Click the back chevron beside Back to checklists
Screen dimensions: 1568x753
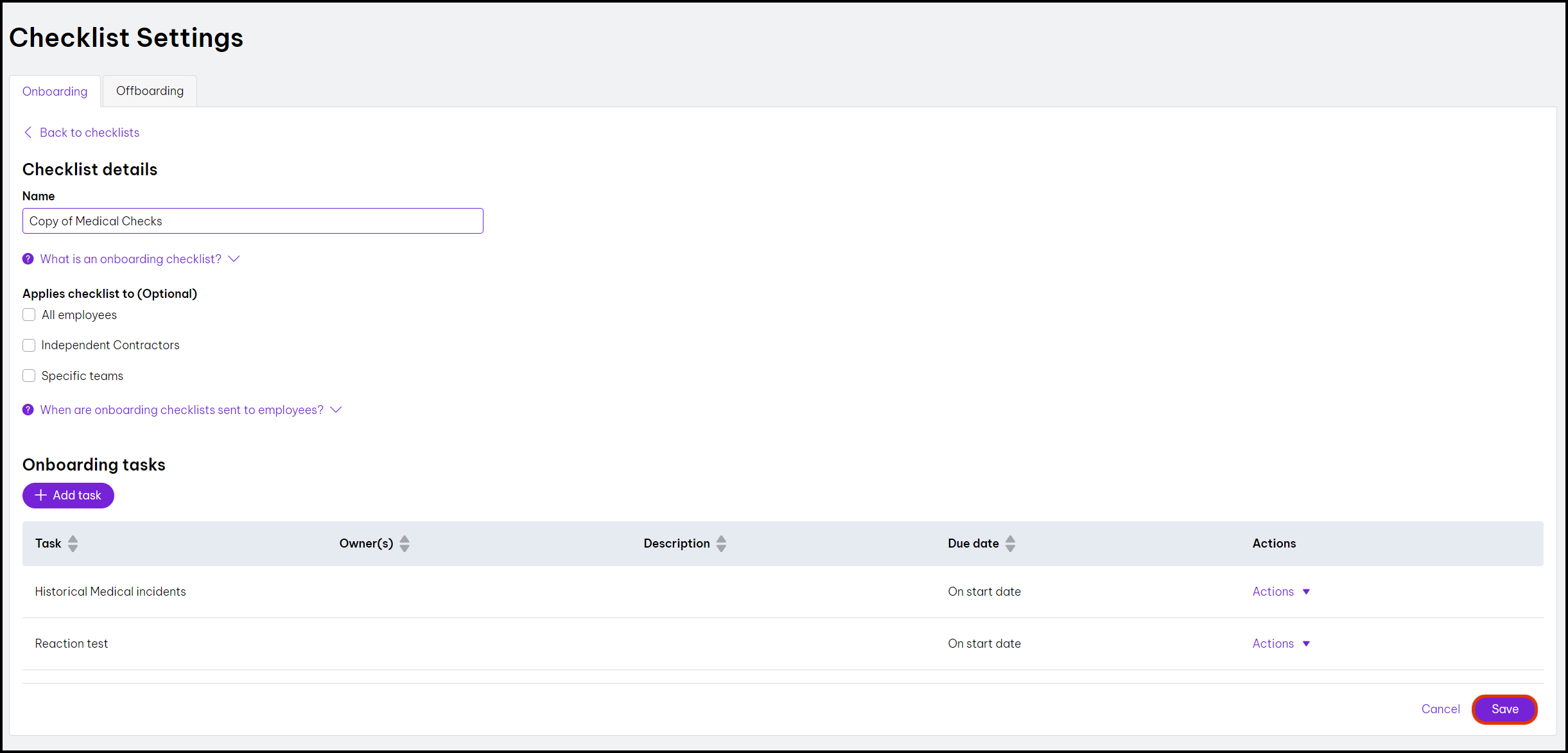tap(28, 132)
